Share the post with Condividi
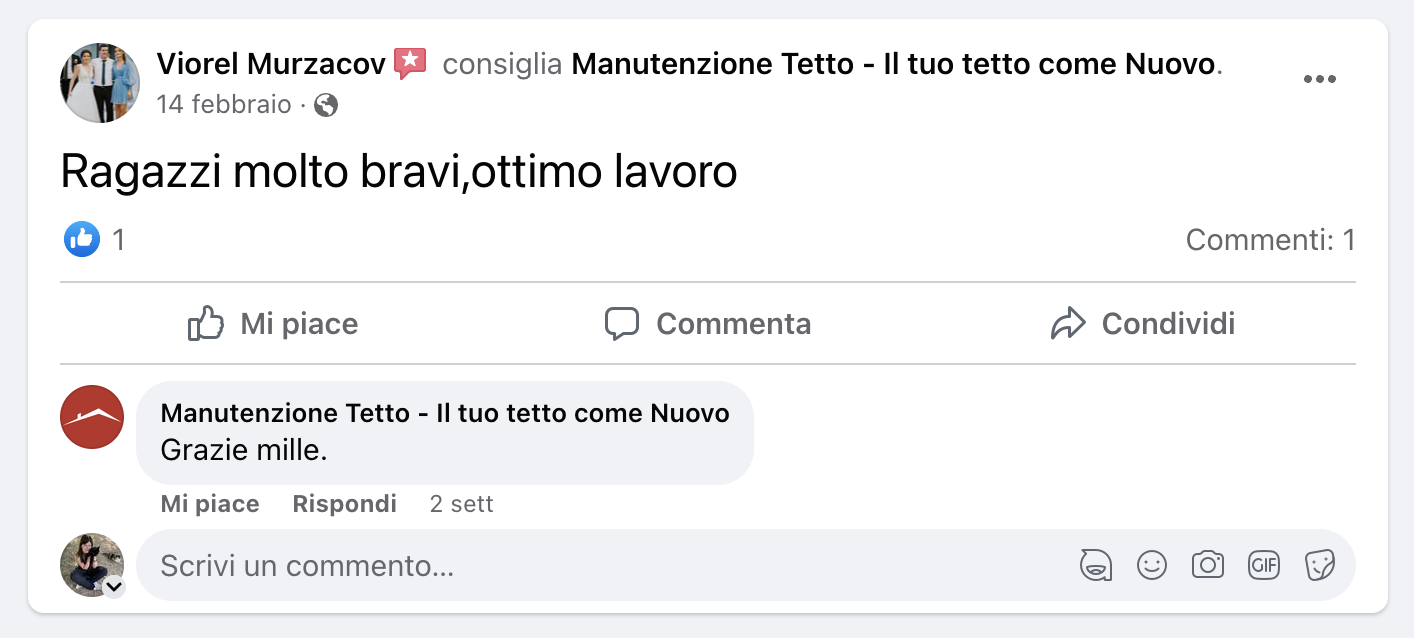 click(x=1143, y=324)
